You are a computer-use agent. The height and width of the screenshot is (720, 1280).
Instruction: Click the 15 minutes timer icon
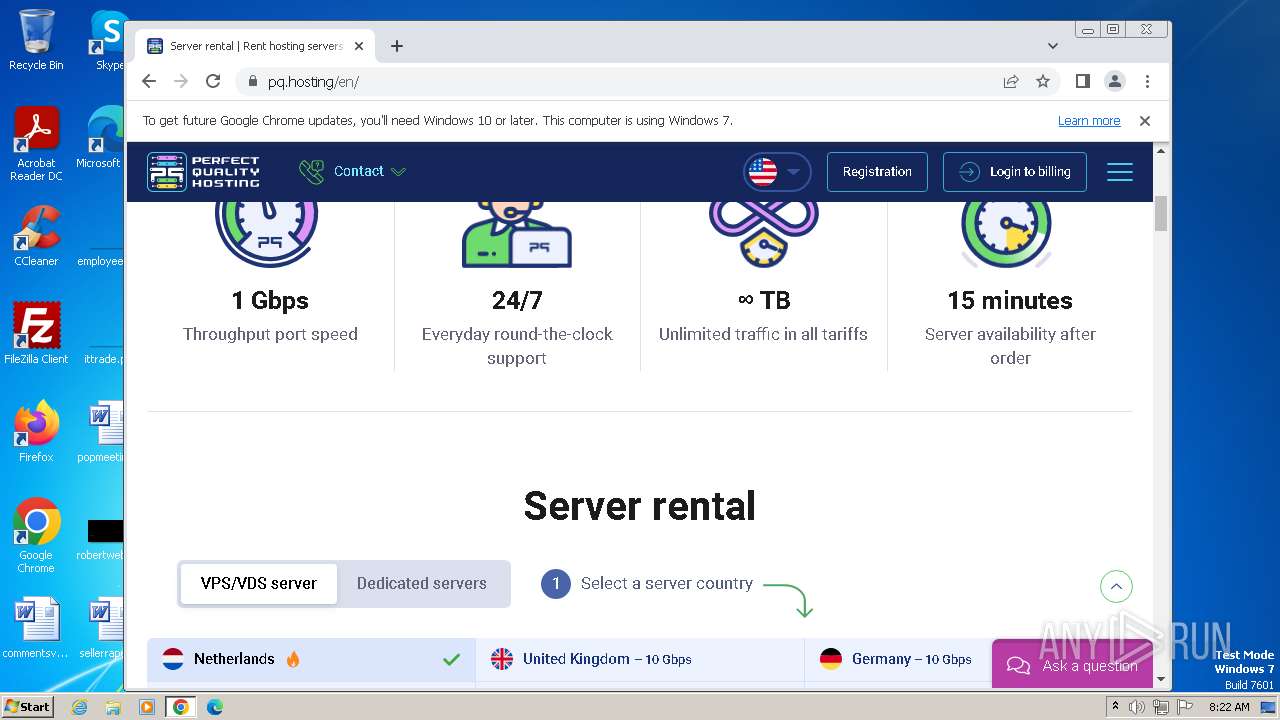click(x=1006, y=234)
